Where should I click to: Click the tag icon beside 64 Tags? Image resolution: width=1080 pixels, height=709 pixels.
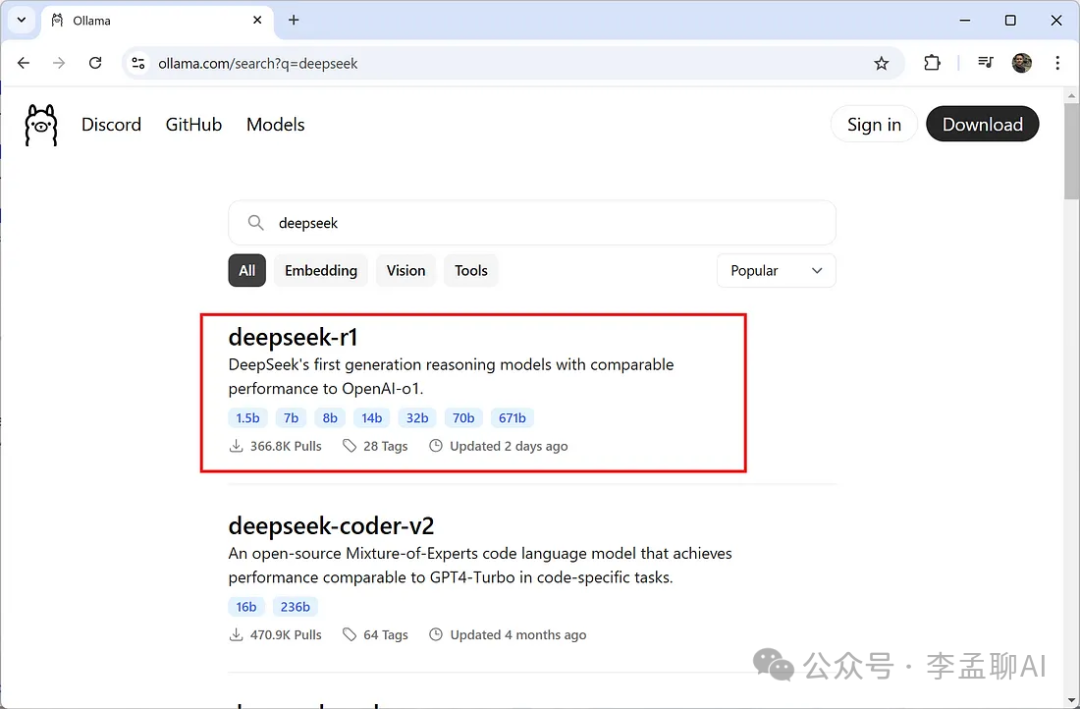pyautogui.click(x=350, y=635)
